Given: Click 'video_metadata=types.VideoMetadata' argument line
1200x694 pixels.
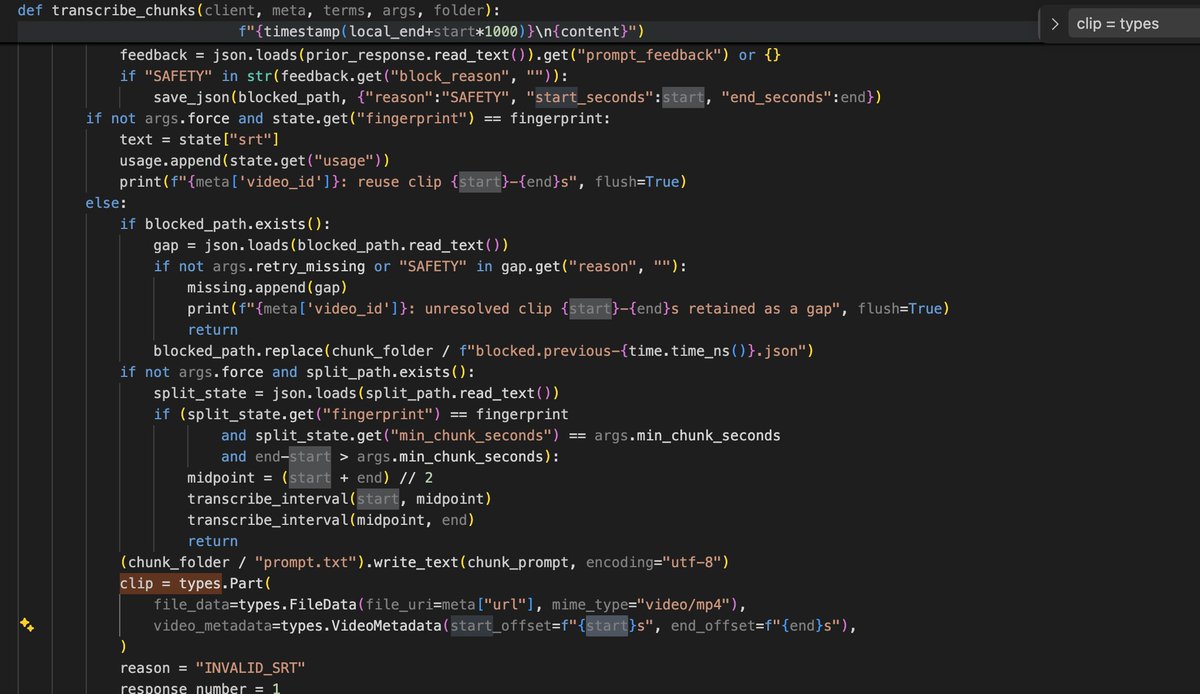Looking at the screenshot, I should 505,626.
